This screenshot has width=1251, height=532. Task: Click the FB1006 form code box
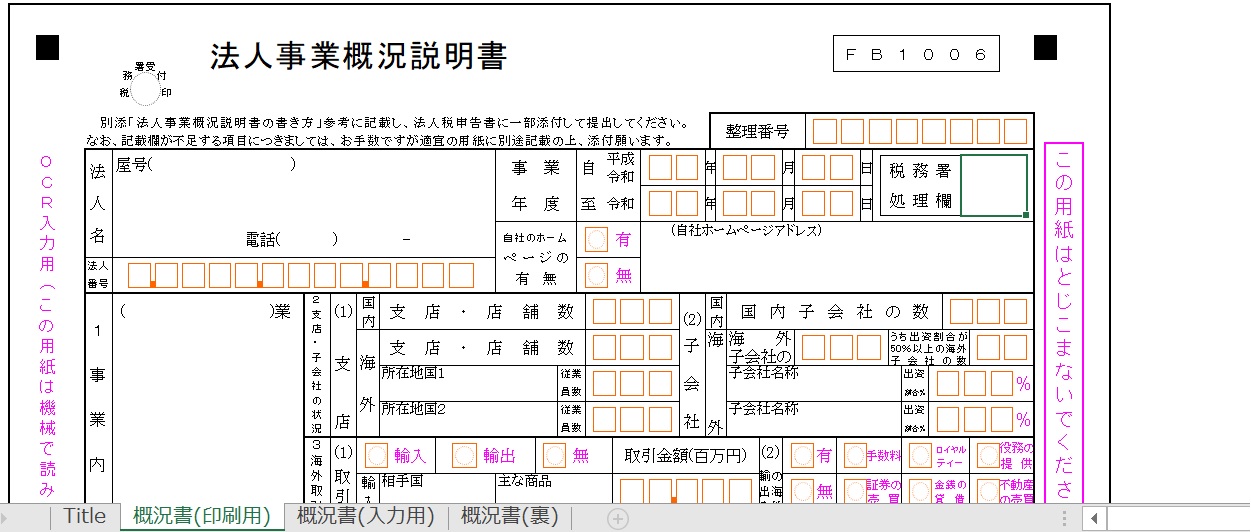[916, 54]
